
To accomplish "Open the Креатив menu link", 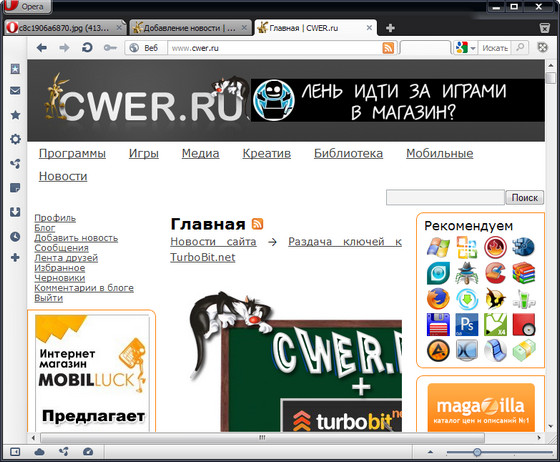I will pos(266,153).
